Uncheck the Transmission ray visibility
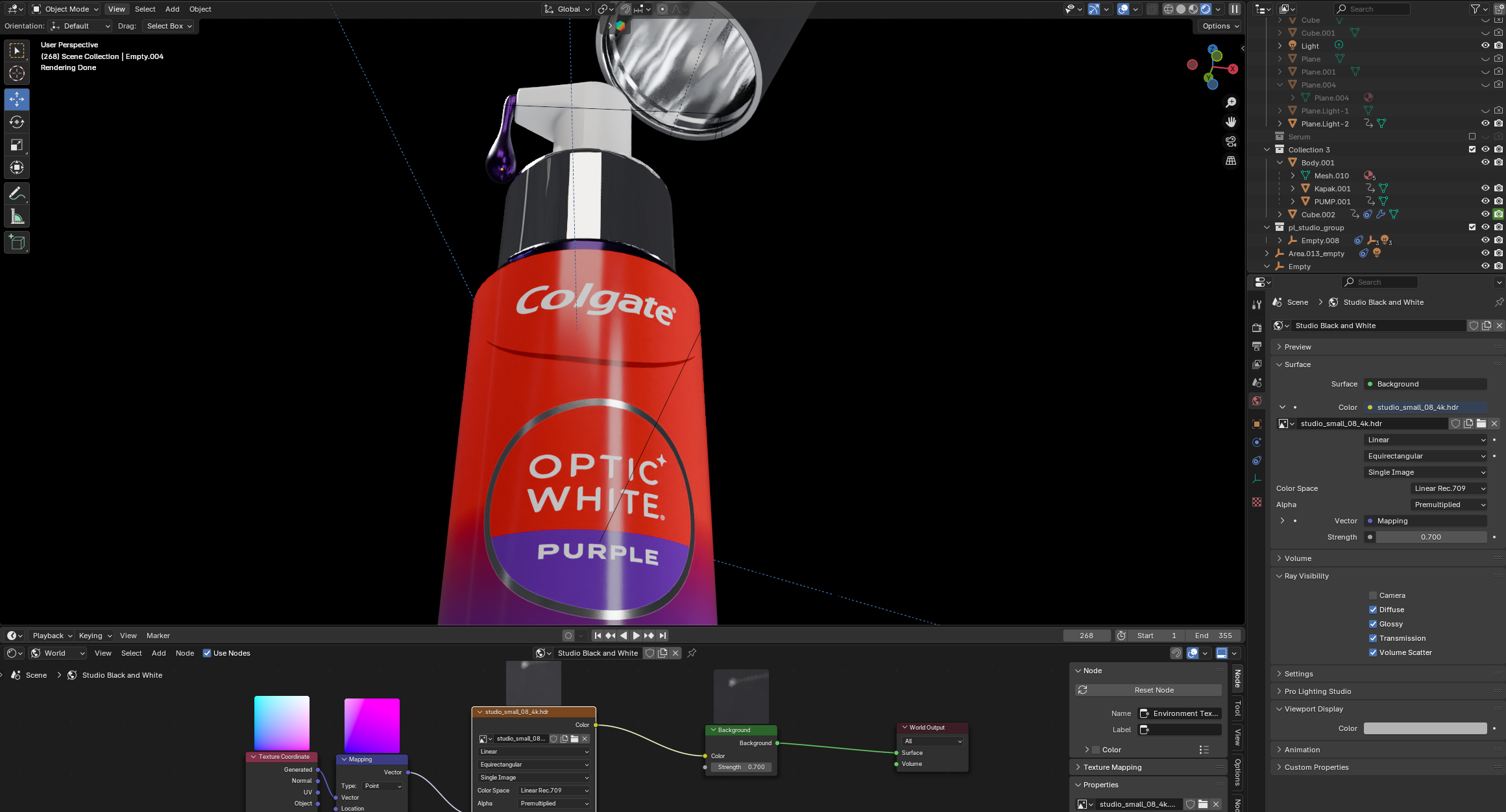The height and width of the screenshot is (812, 1506). tap(1373, 638)
